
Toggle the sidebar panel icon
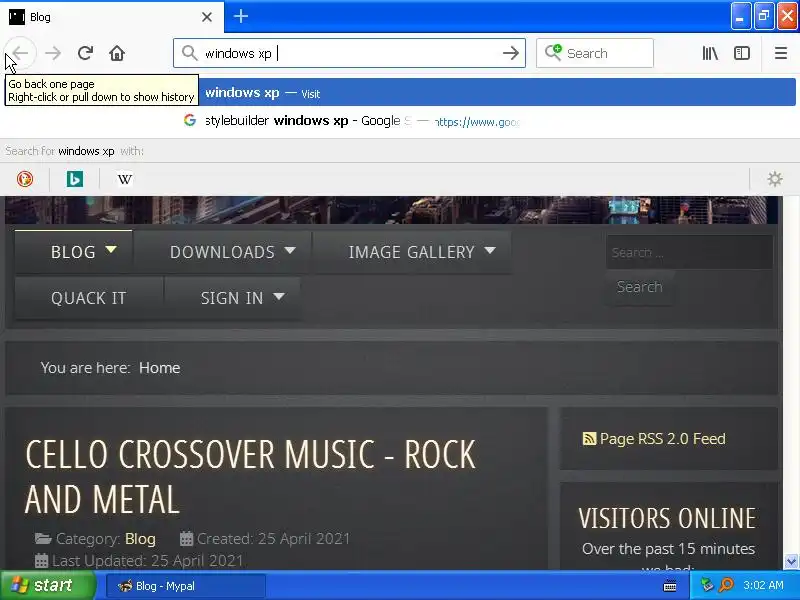[x=741, y=53]
